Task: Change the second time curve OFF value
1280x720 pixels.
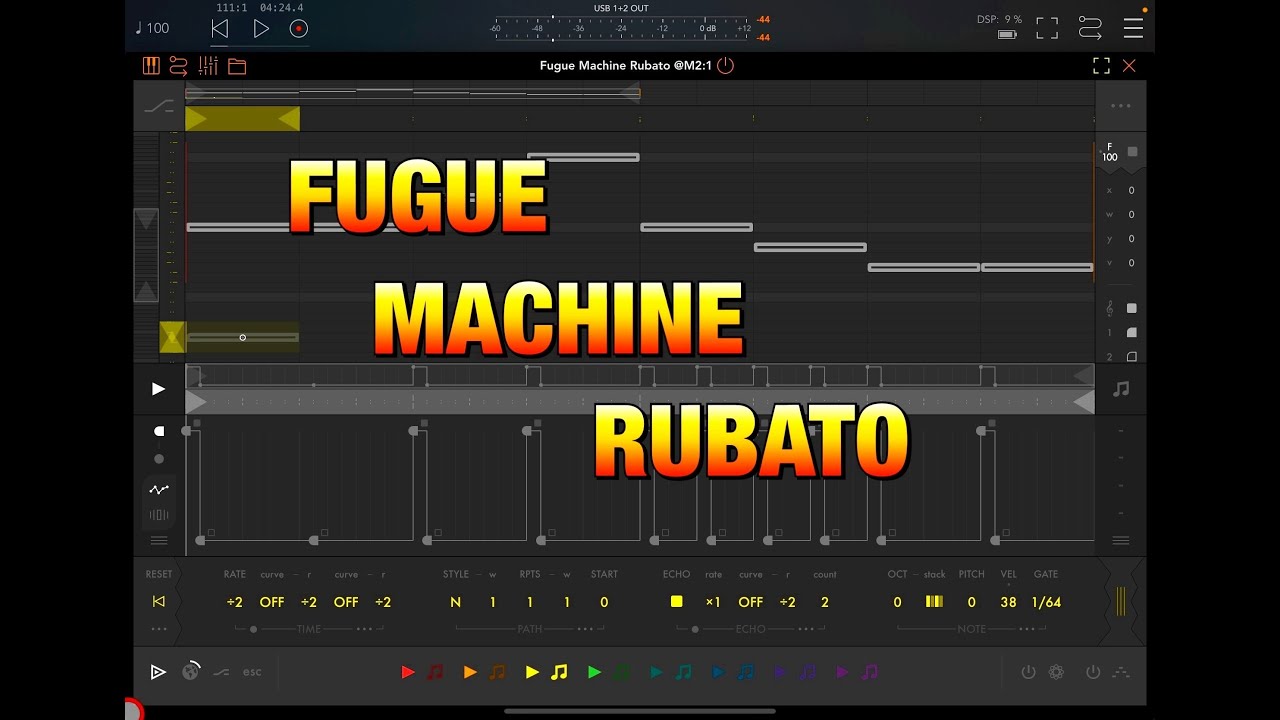Action: [346, 602]
